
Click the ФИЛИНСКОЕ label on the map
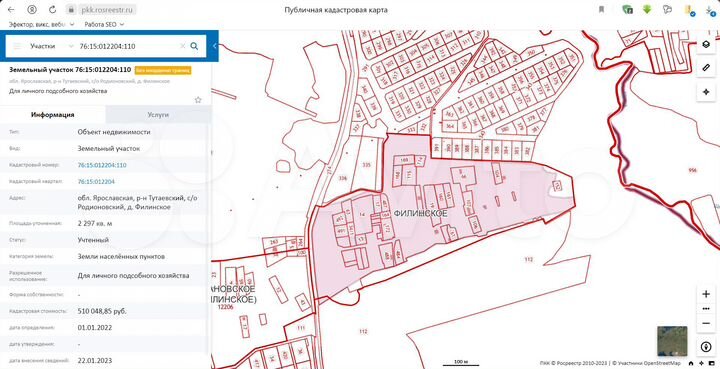(420, 214)
